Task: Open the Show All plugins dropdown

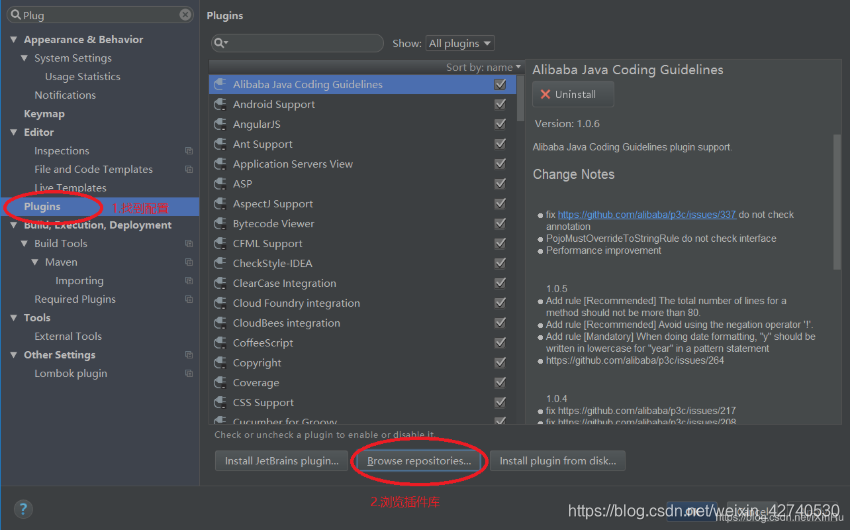Action: [x=460, y=43]
